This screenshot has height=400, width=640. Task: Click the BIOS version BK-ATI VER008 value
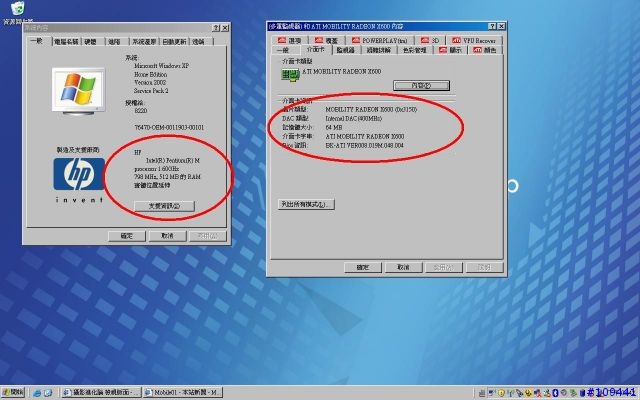(x=364, y=145)
